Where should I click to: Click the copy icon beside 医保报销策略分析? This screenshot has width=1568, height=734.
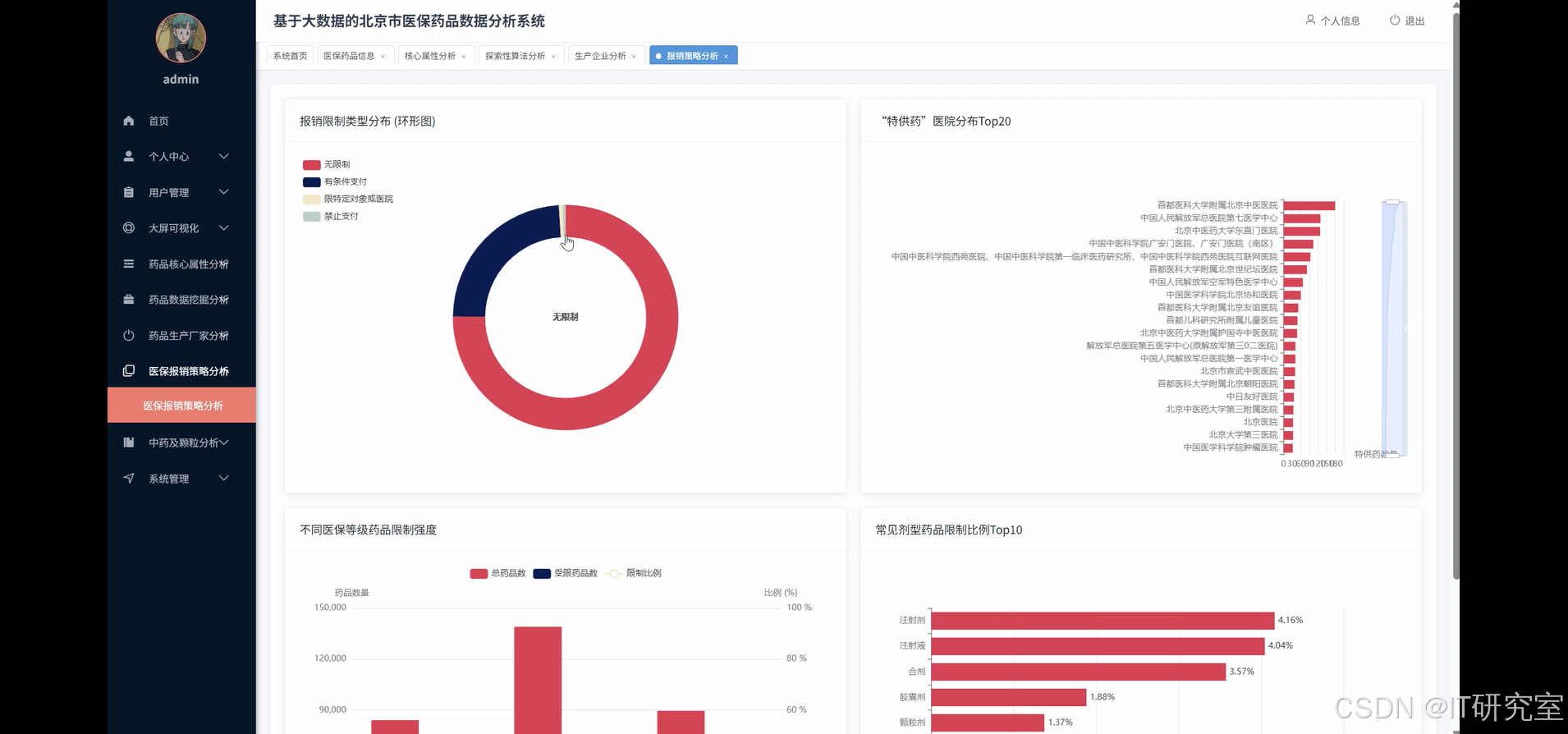128,371
